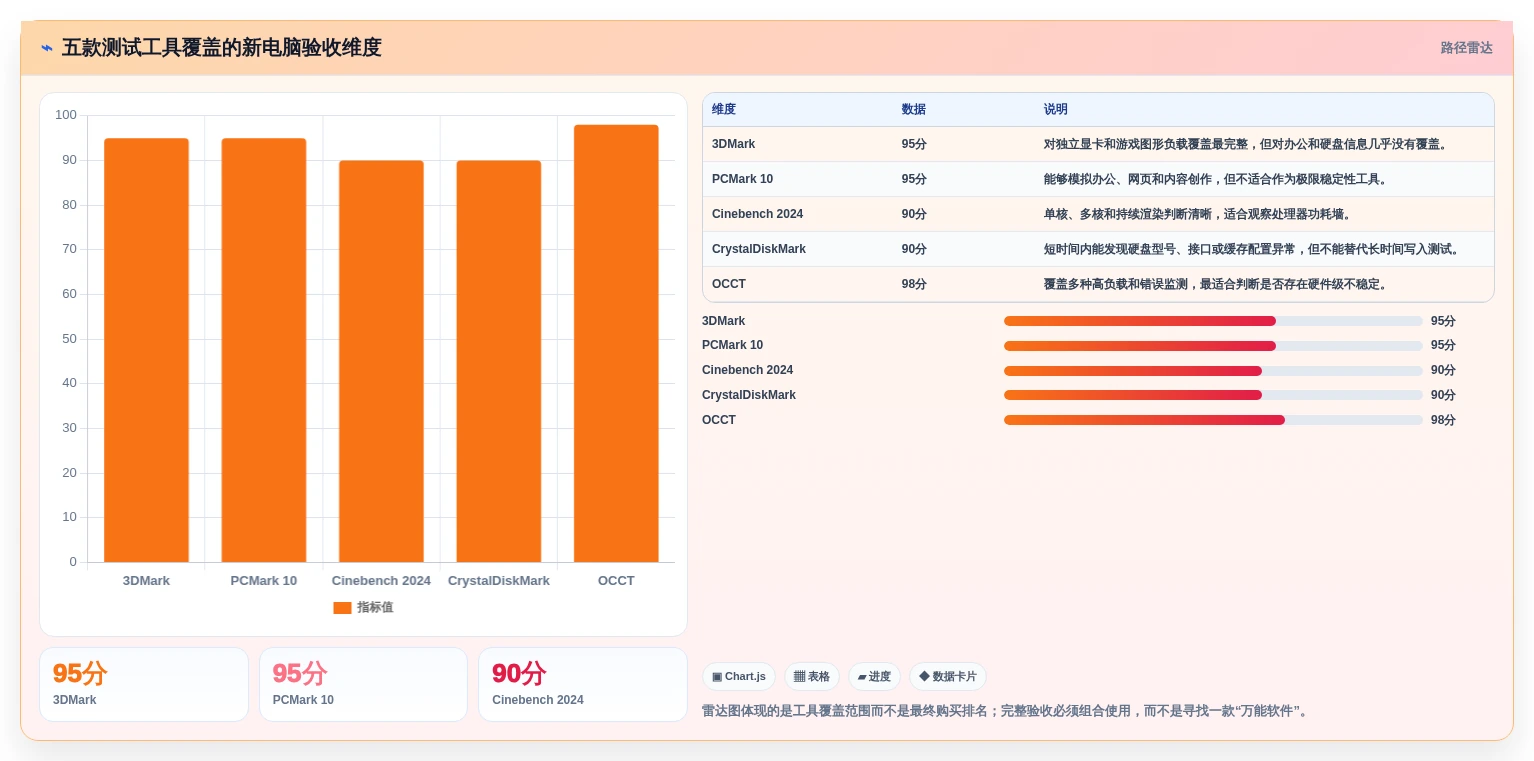Open the Cinebench 2024 90分 data card
Image resolution: width=1534 pixels, height=761 pixels.
583,684
